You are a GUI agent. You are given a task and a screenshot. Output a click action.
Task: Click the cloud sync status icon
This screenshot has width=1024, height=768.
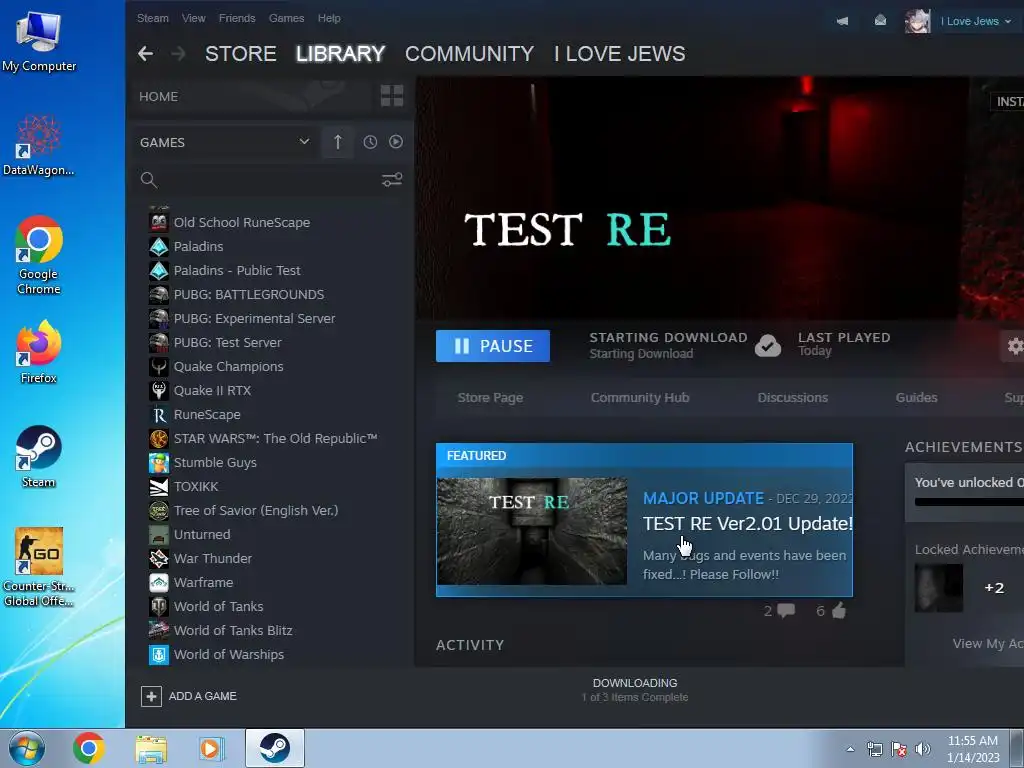768,345
